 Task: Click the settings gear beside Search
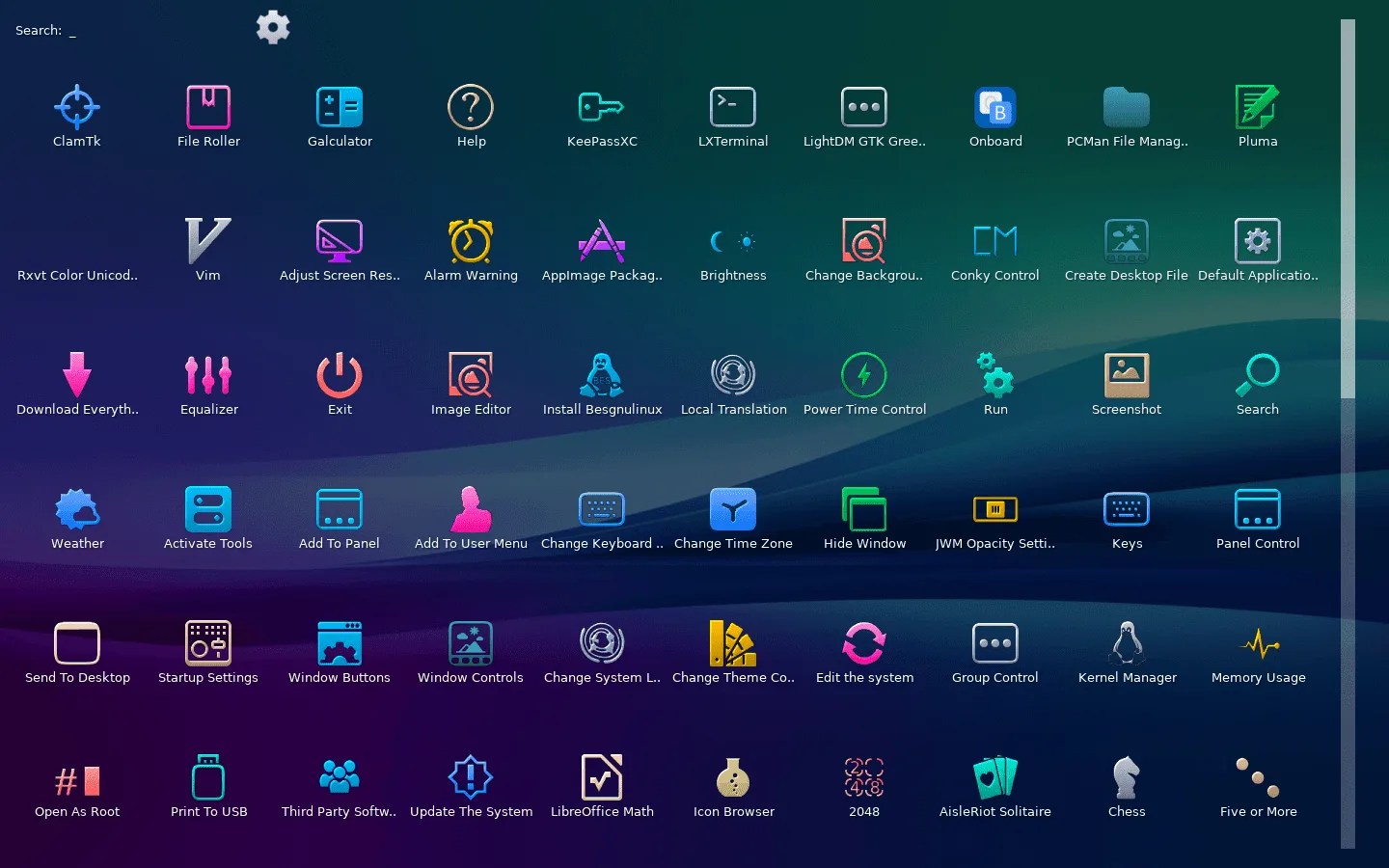click(273, 27)
